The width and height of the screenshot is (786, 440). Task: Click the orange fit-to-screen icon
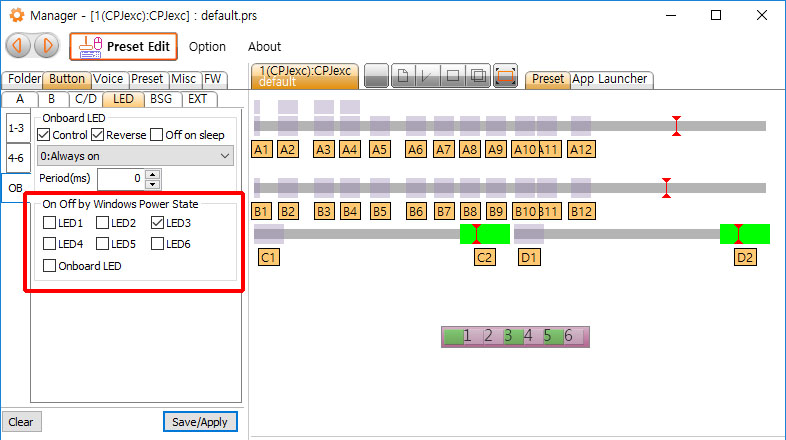tap(505, 76)
